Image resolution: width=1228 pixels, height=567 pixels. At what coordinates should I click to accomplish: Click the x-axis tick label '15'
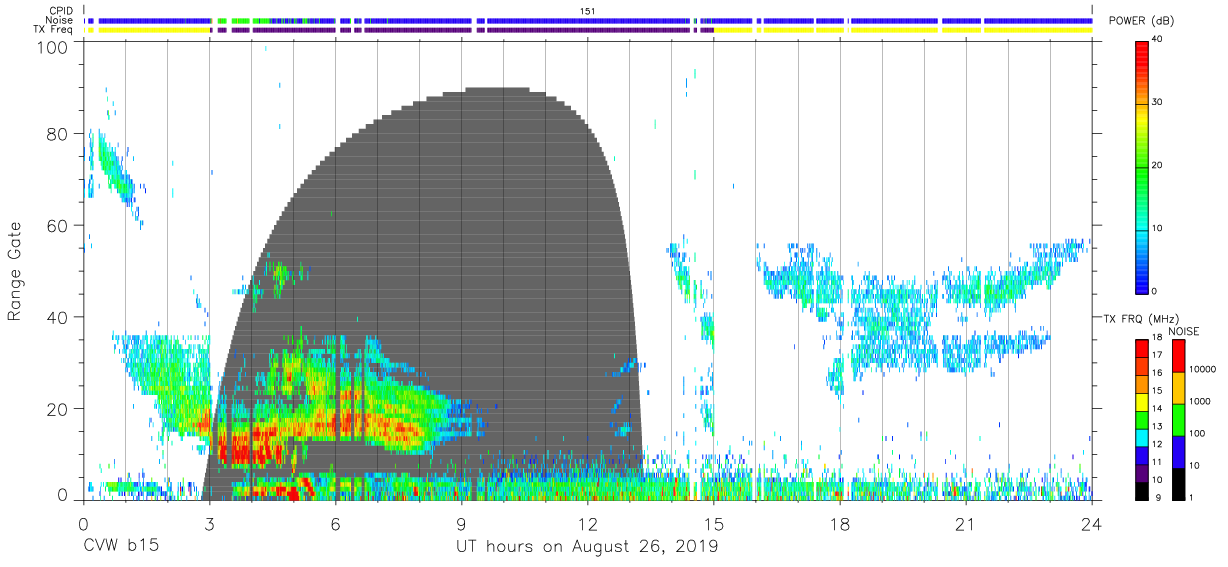[x=714, y=525]
